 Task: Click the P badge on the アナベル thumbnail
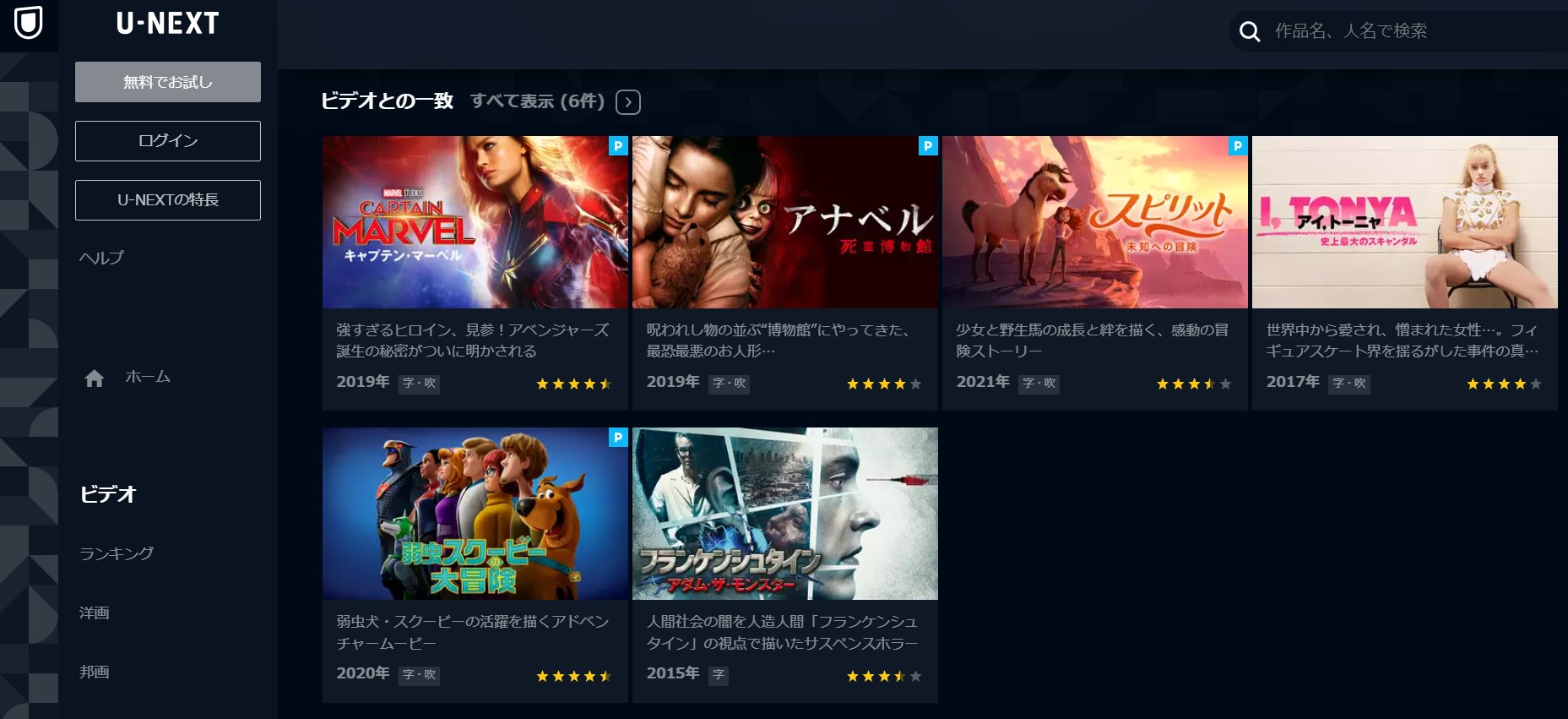tap(928, 146)
